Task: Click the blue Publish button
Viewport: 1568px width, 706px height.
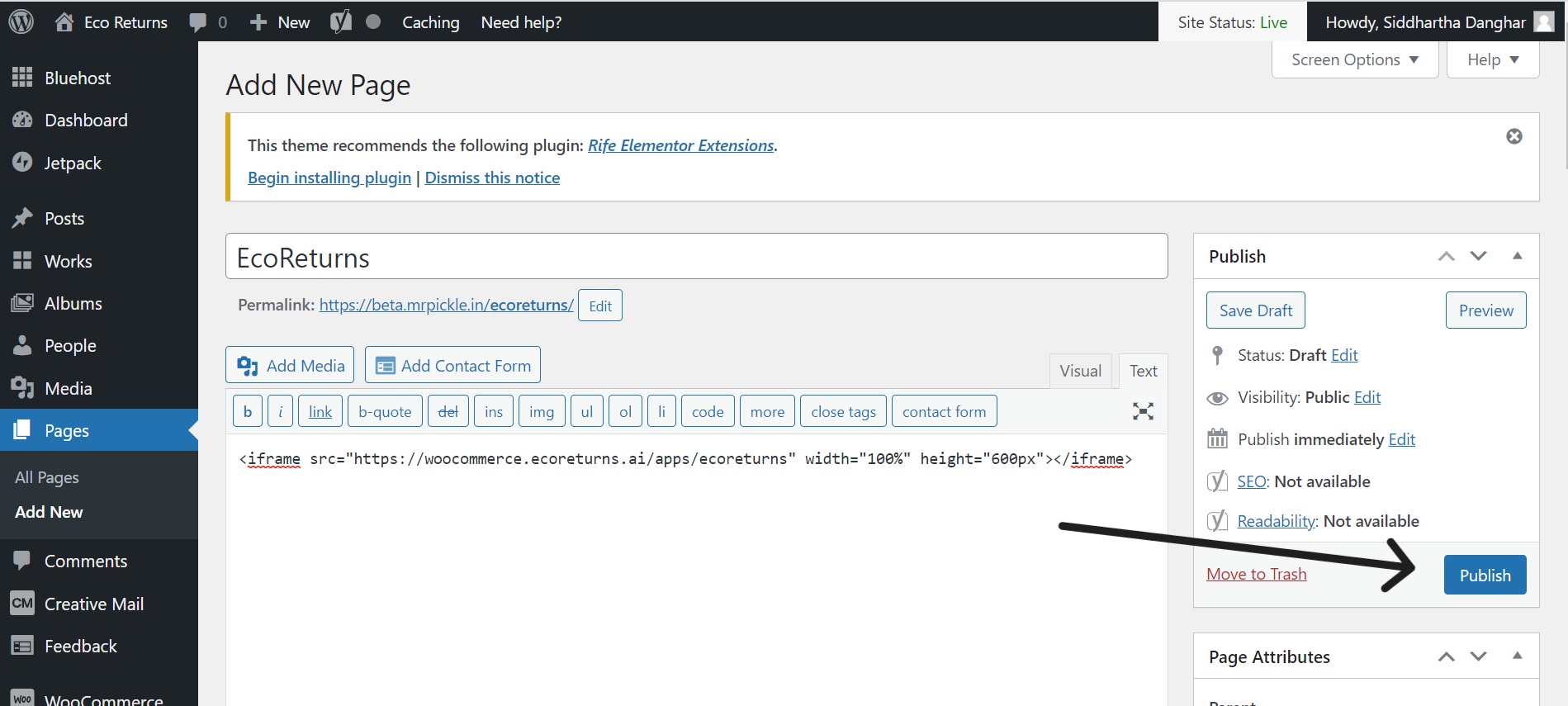Action: [1484, 575]
